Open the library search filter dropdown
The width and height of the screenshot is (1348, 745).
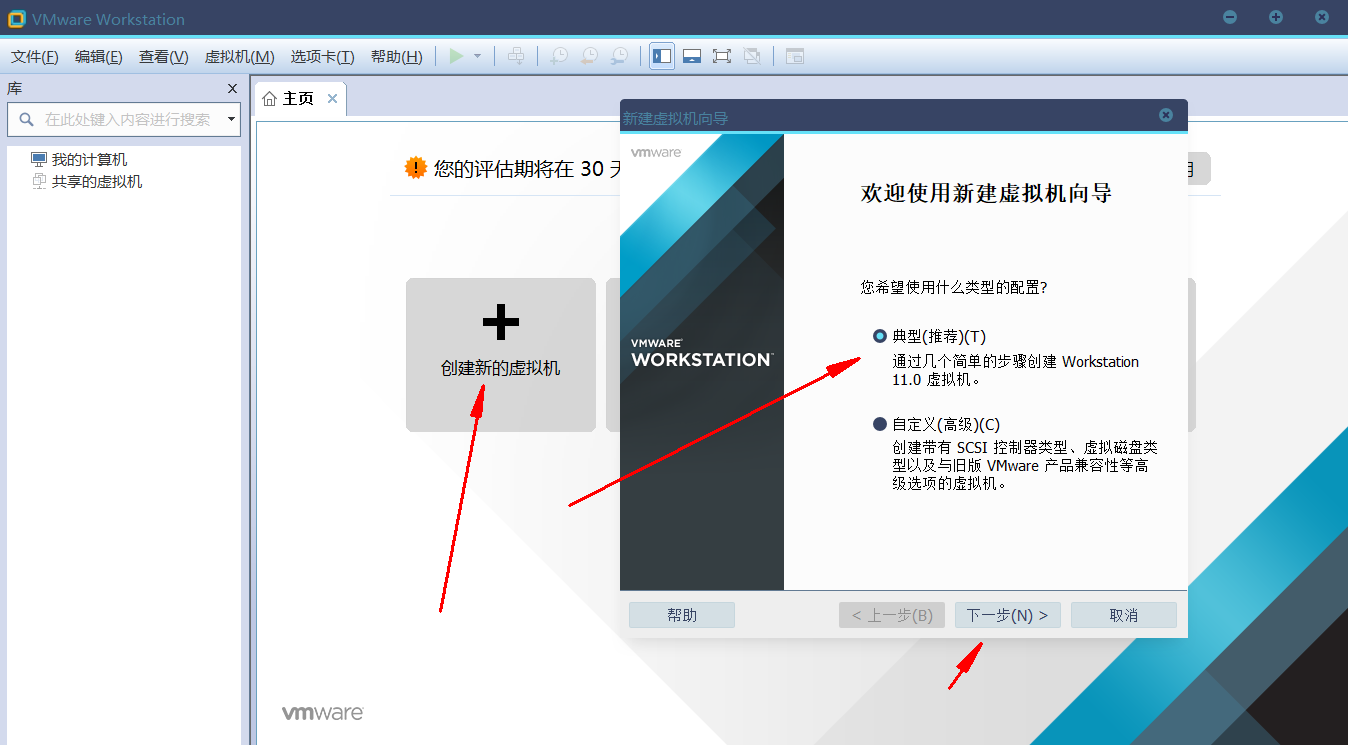pos(232,119)
